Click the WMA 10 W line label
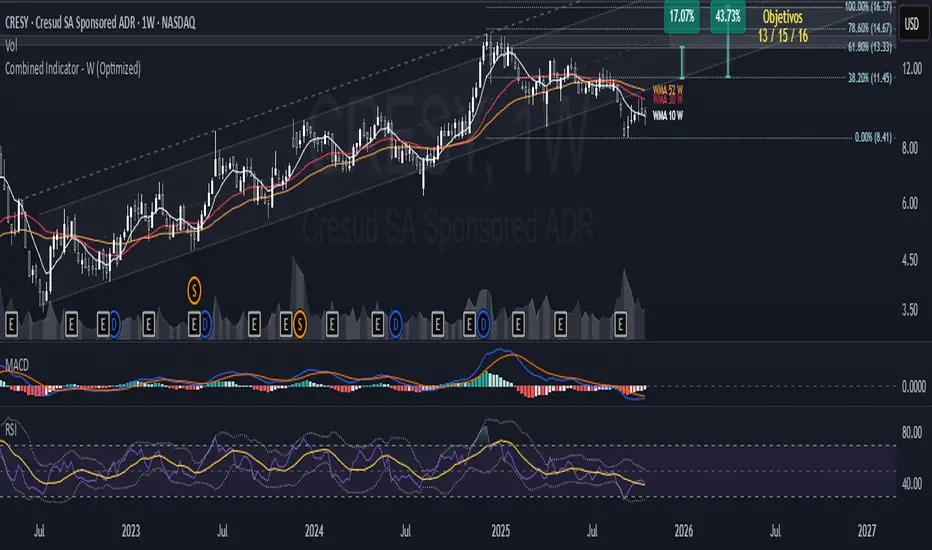This screenshot has width=932, height=550. [x=667, y=116]
